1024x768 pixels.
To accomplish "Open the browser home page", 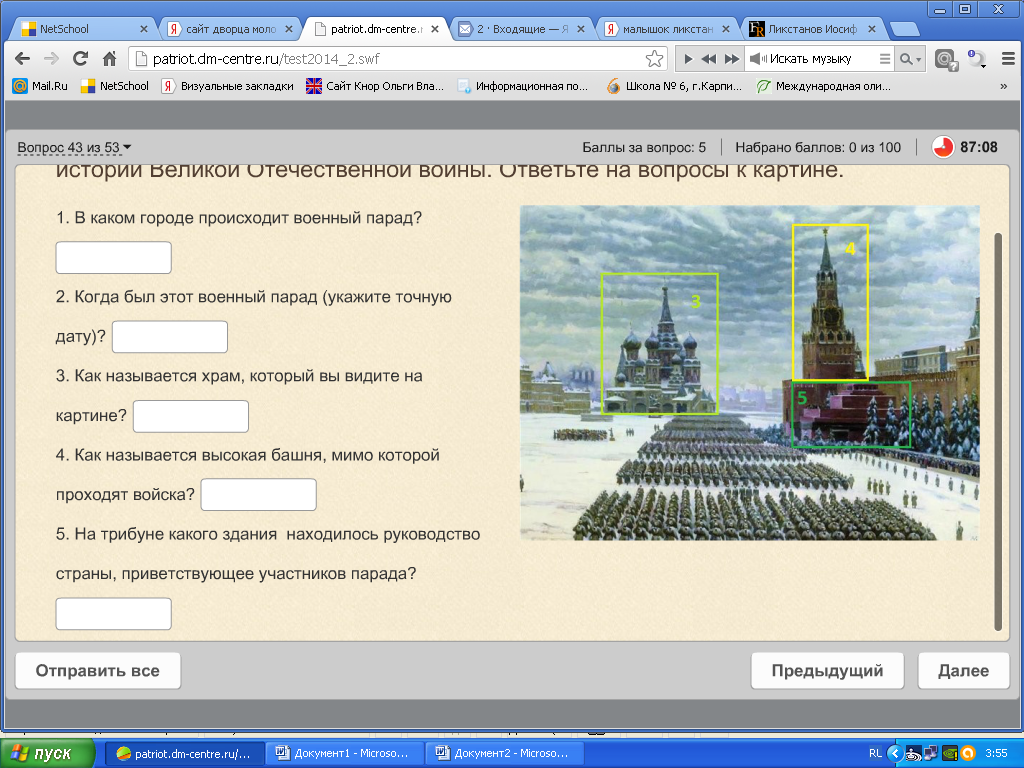I will point(110,59).
